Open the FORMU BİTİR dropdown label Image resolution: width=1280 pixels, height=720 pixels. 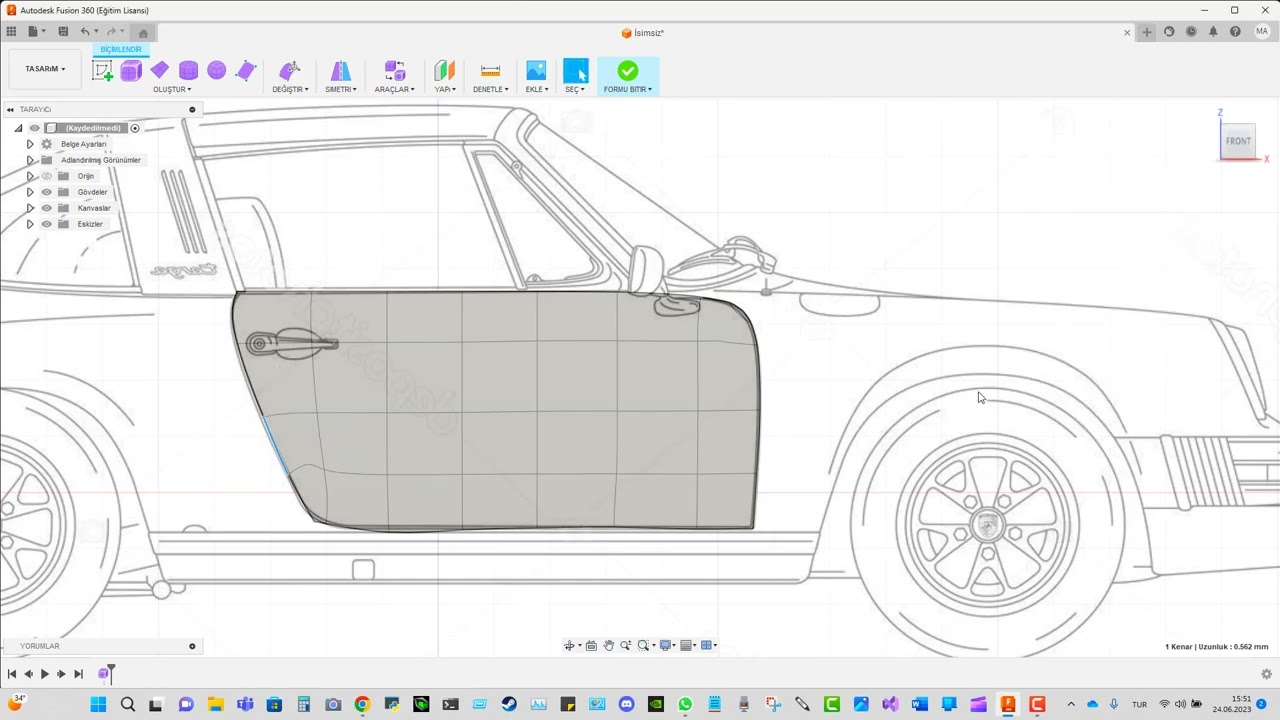click(627, 89)
